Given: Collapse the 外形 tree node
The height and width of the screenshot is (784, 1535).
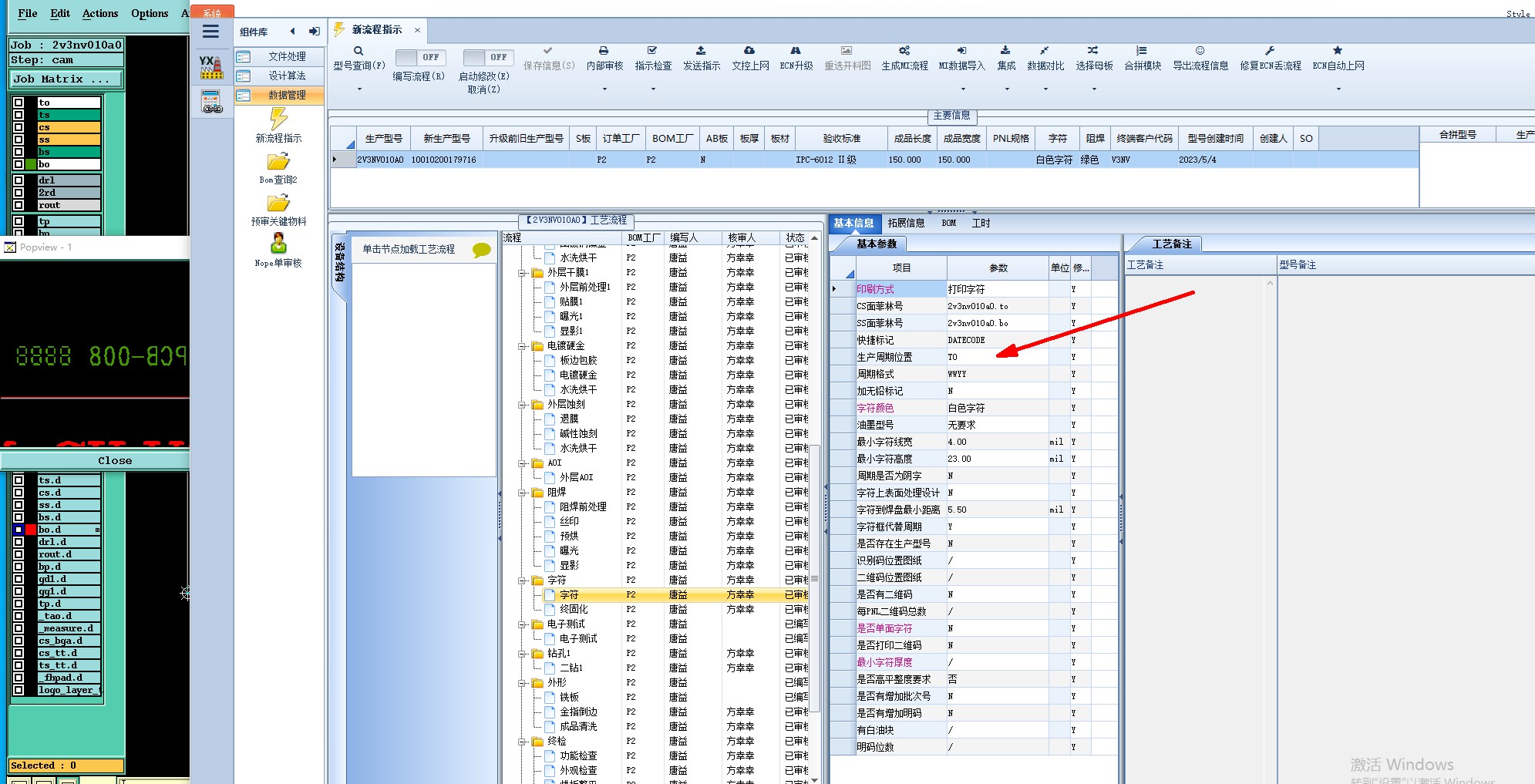Looking at the screenshot, I should pos(522,683).
